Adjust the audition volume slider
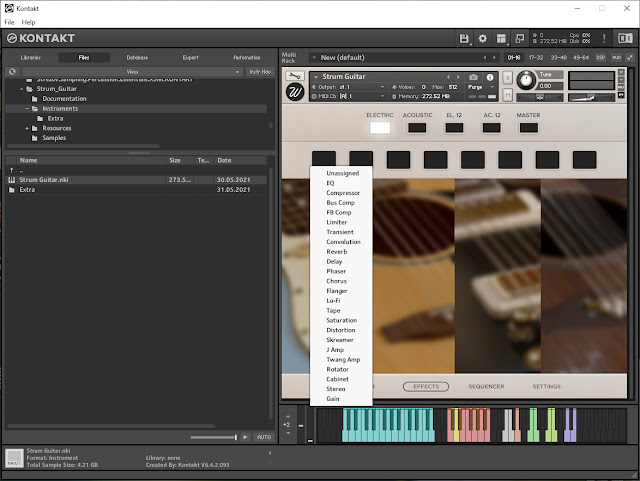Image resolution: width=640 pixels, height=481 pixels. click(x=214, y=437)
